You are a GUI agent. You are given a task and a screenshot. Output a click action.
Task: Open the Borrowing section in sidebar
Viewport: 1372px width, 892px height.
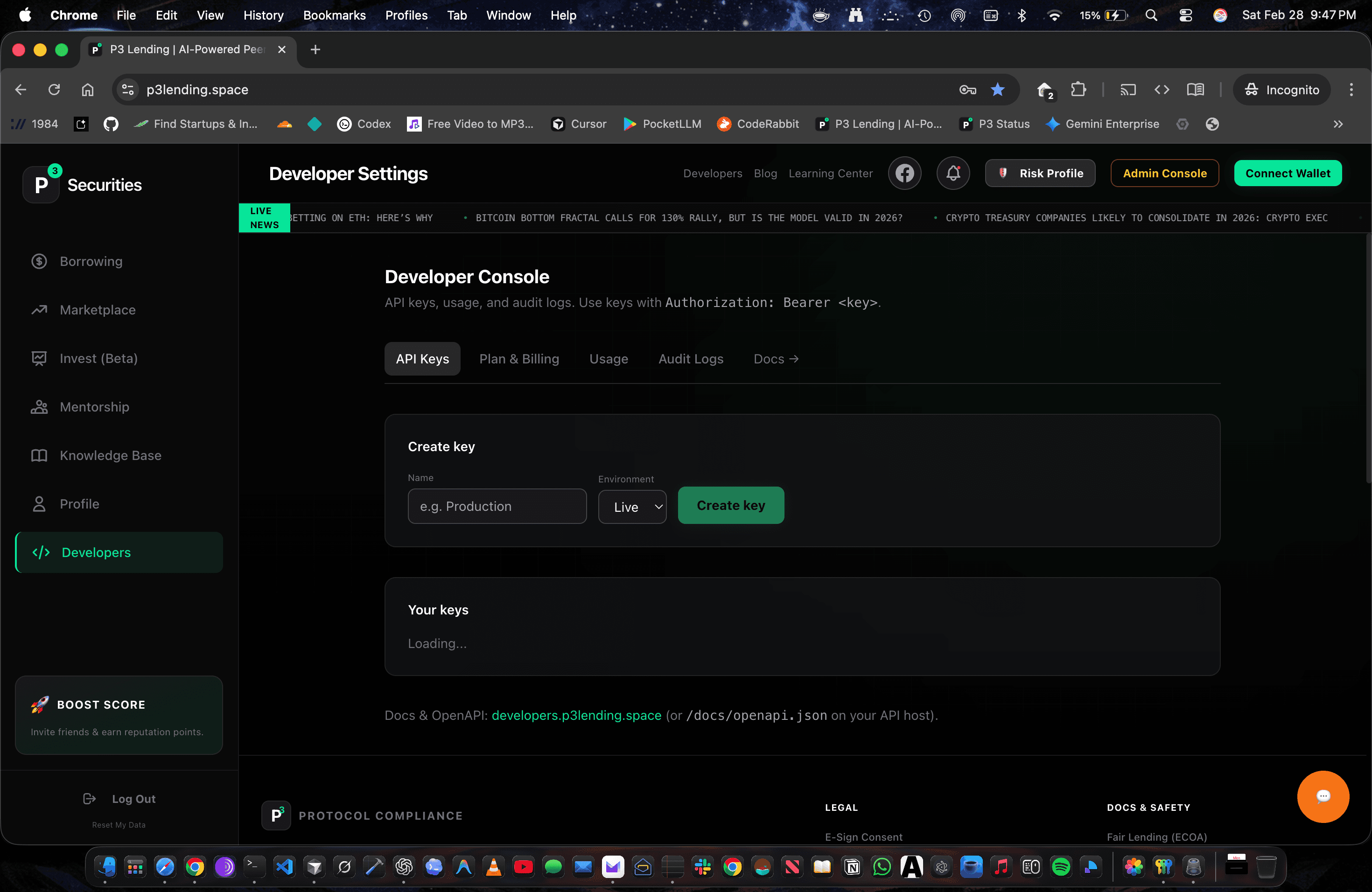(91, 261)
